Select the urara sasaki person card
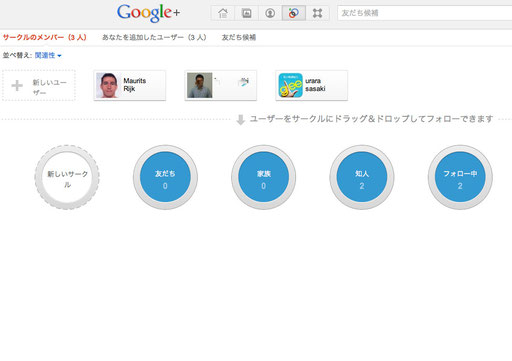Screen dimensions: 512x361 pyautogui.click(x=312, y=85)
